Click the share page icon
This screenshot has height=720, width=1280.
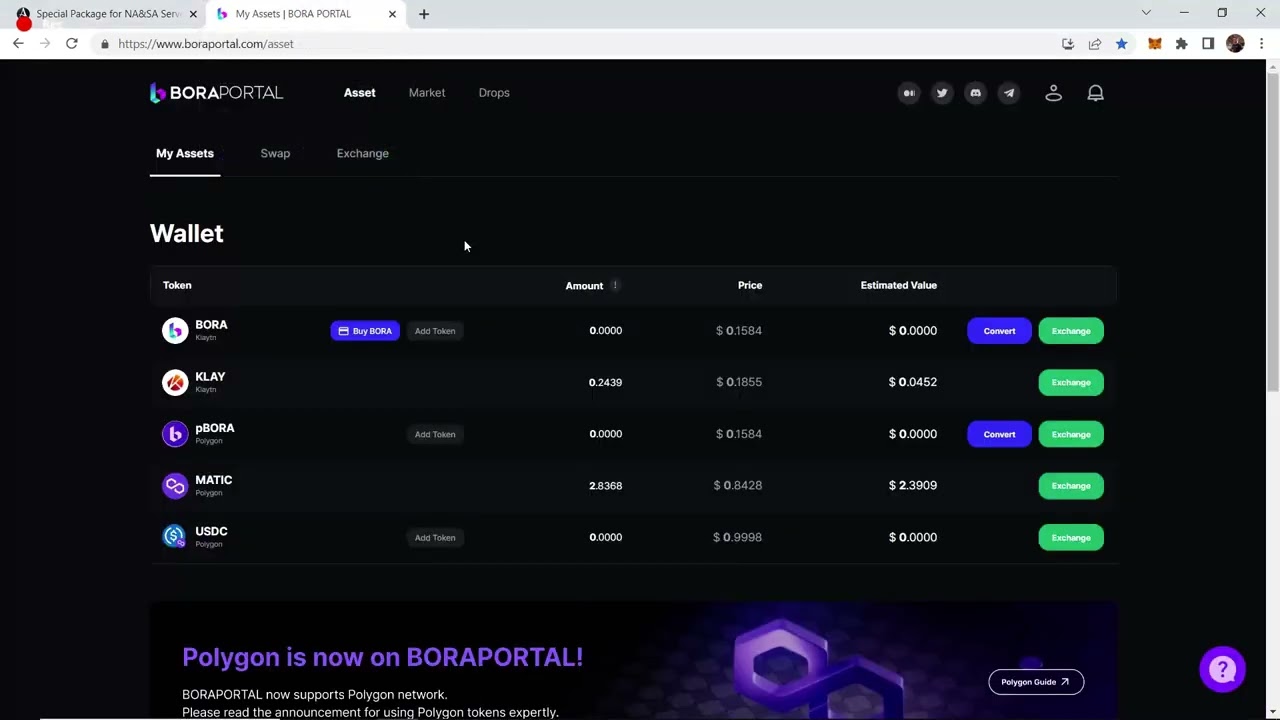(x=1095, y=43)
